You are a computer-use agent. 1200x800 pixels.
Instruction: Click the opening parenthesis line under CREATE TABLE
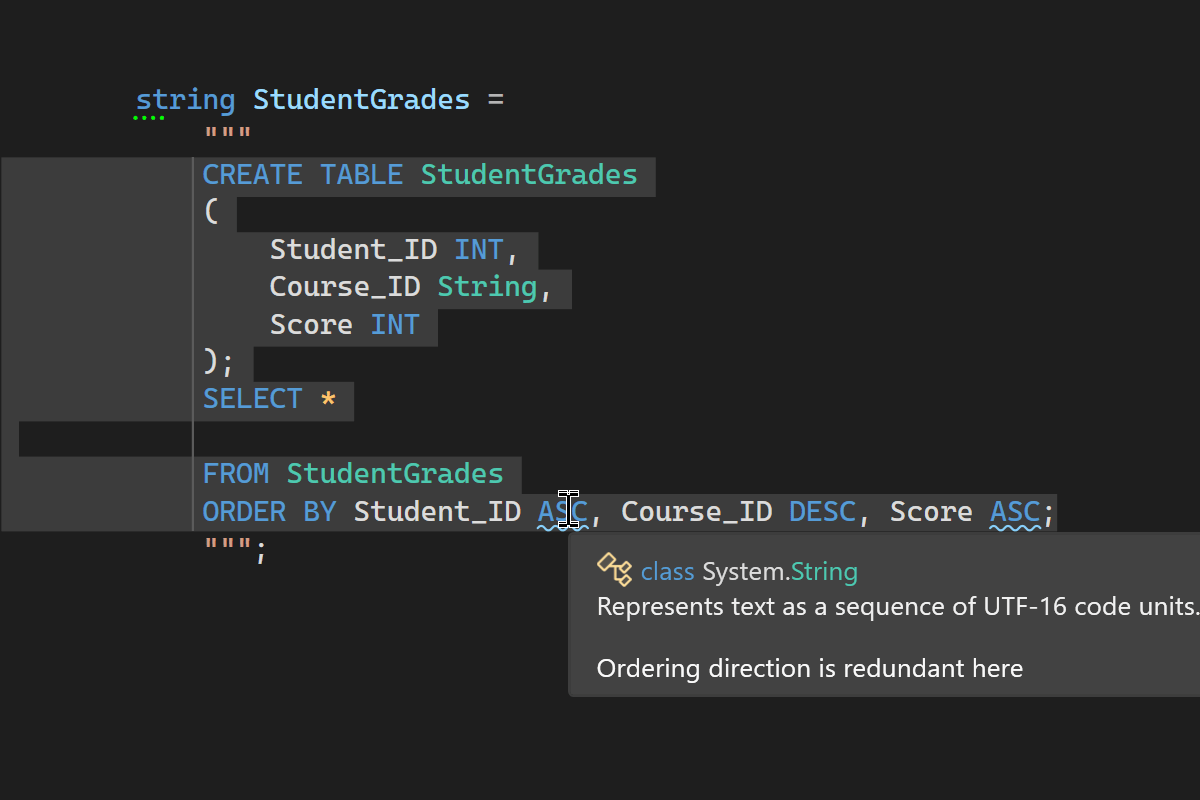click(x=211, y=212)
